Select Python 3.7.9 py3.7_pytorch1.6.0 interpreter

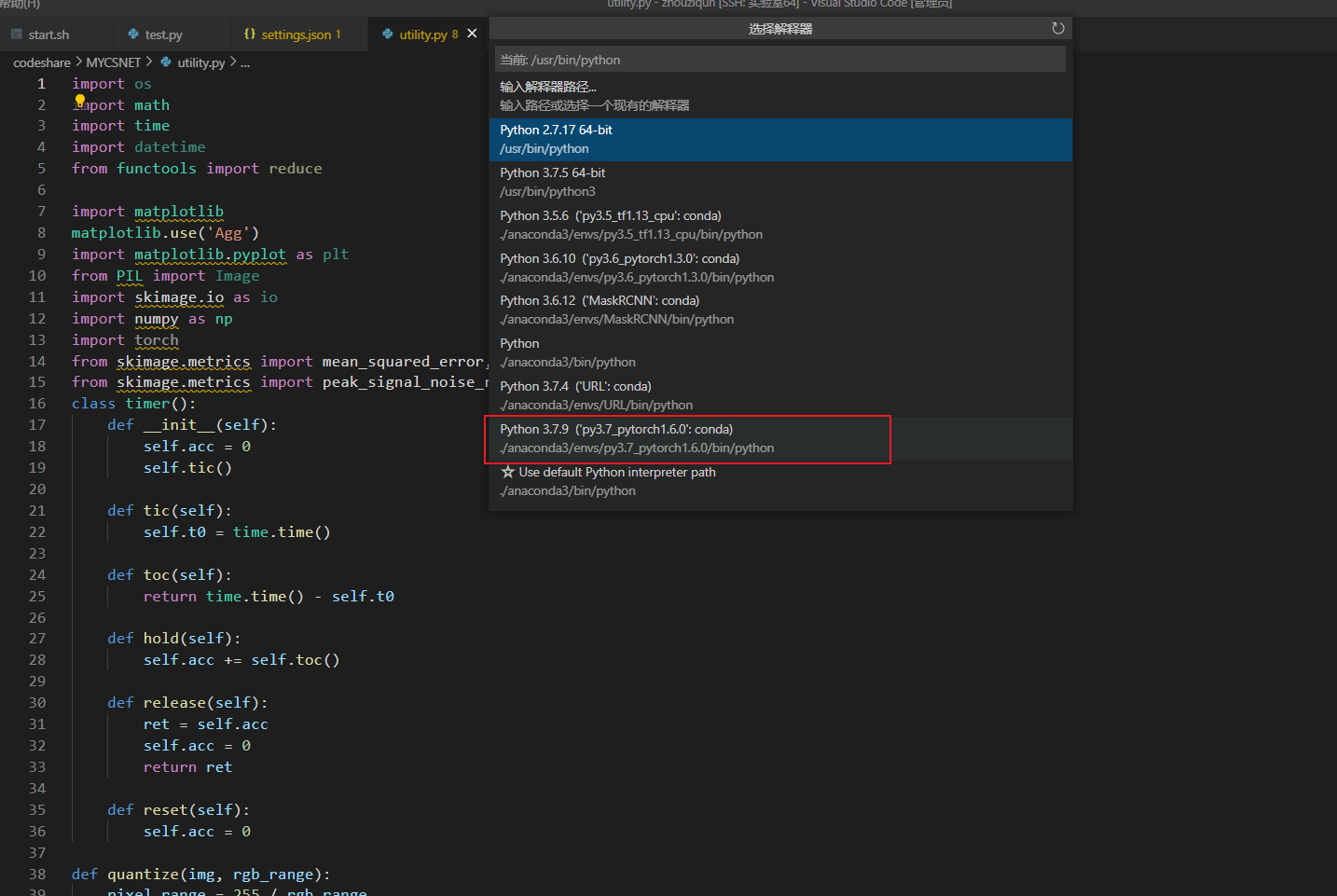point(780,438)
